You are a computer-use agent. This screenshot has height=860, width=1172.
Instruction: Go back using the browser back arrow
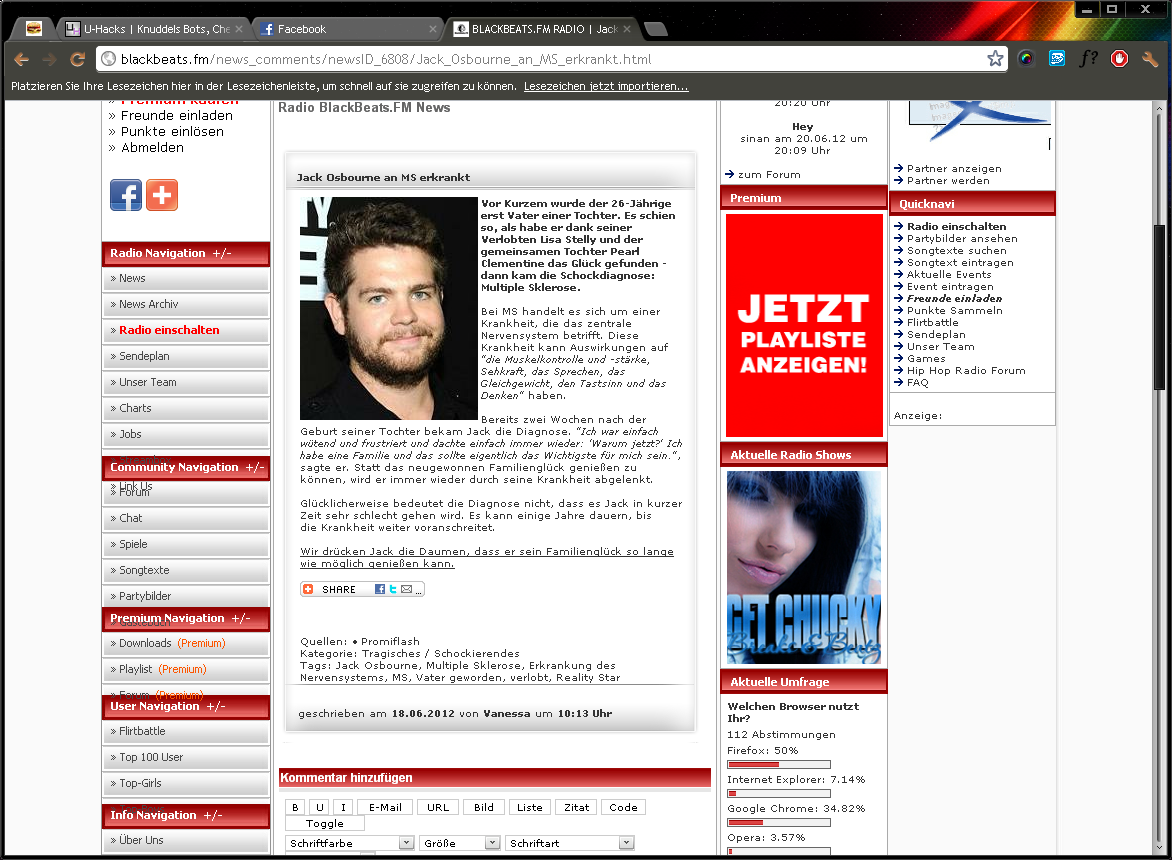[21, 59]
